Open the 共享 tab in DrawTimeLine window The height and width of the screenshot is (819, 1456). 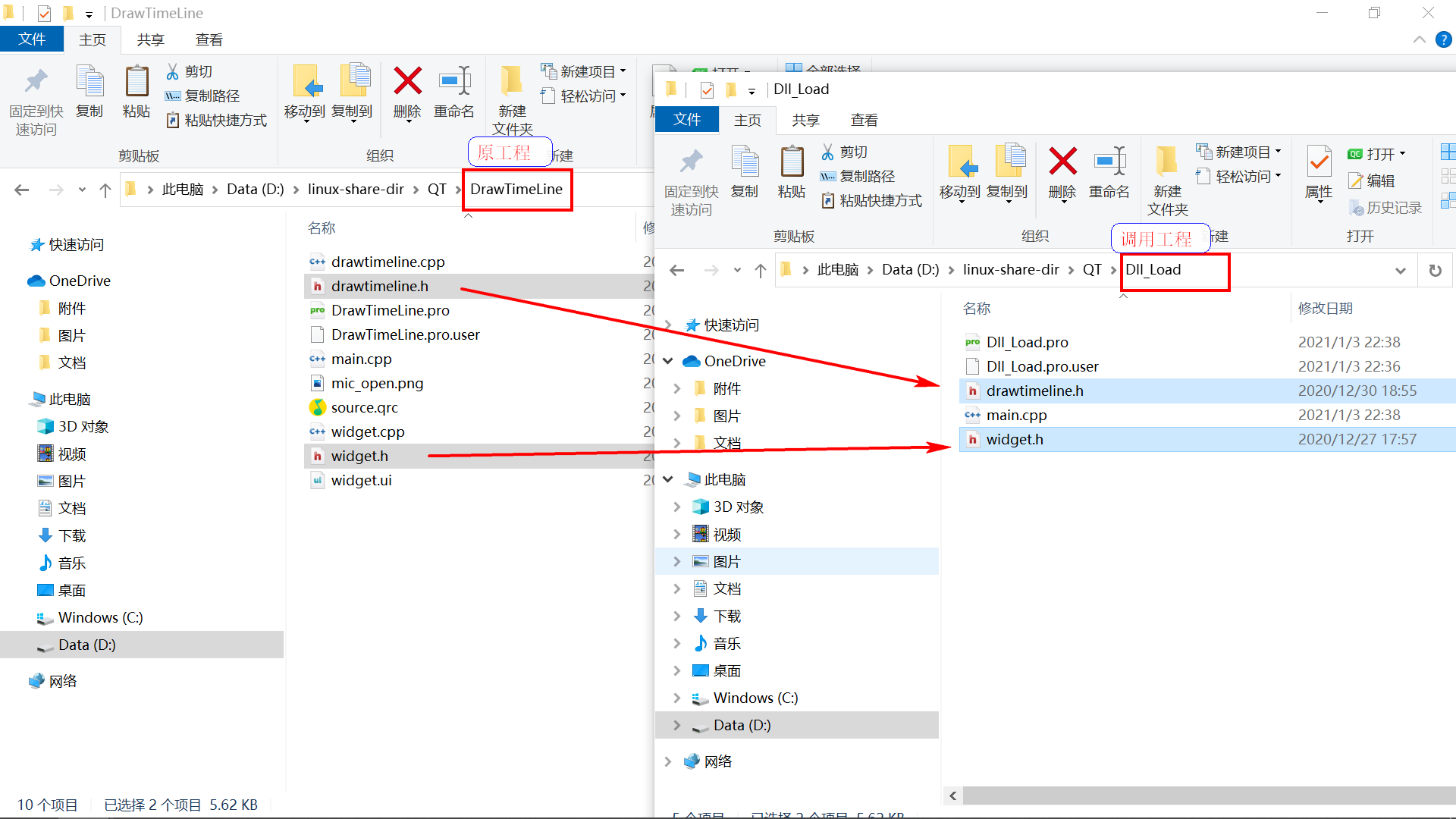tap(150, 39)
